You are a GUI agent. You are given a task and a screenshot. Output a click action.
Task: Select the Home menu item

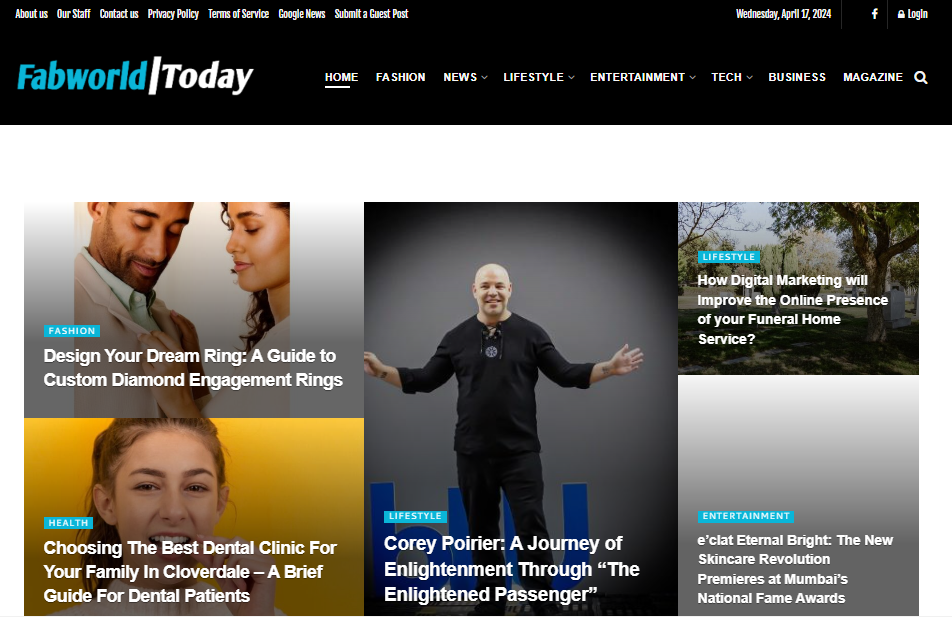pyautogui.click(x=341, y=77)
